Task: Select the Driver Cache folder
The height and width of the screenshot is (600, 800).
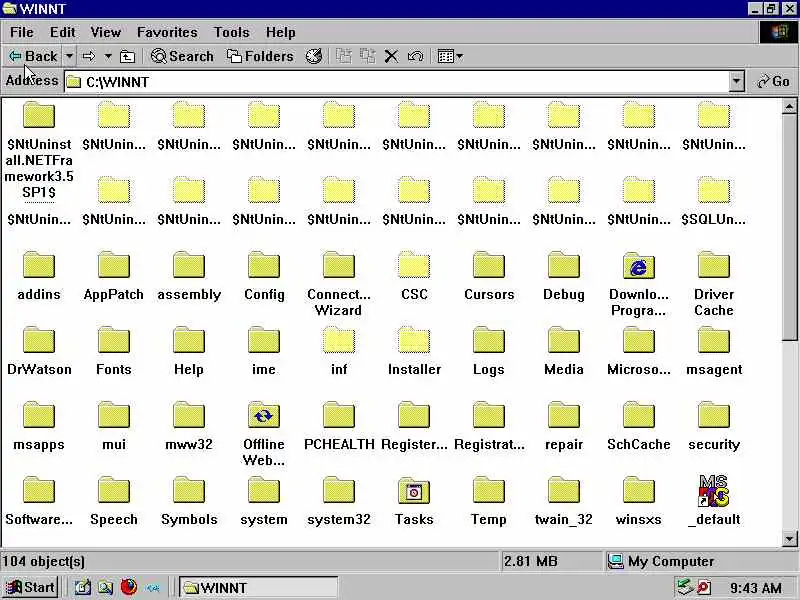Action: [x=713, y=284]
